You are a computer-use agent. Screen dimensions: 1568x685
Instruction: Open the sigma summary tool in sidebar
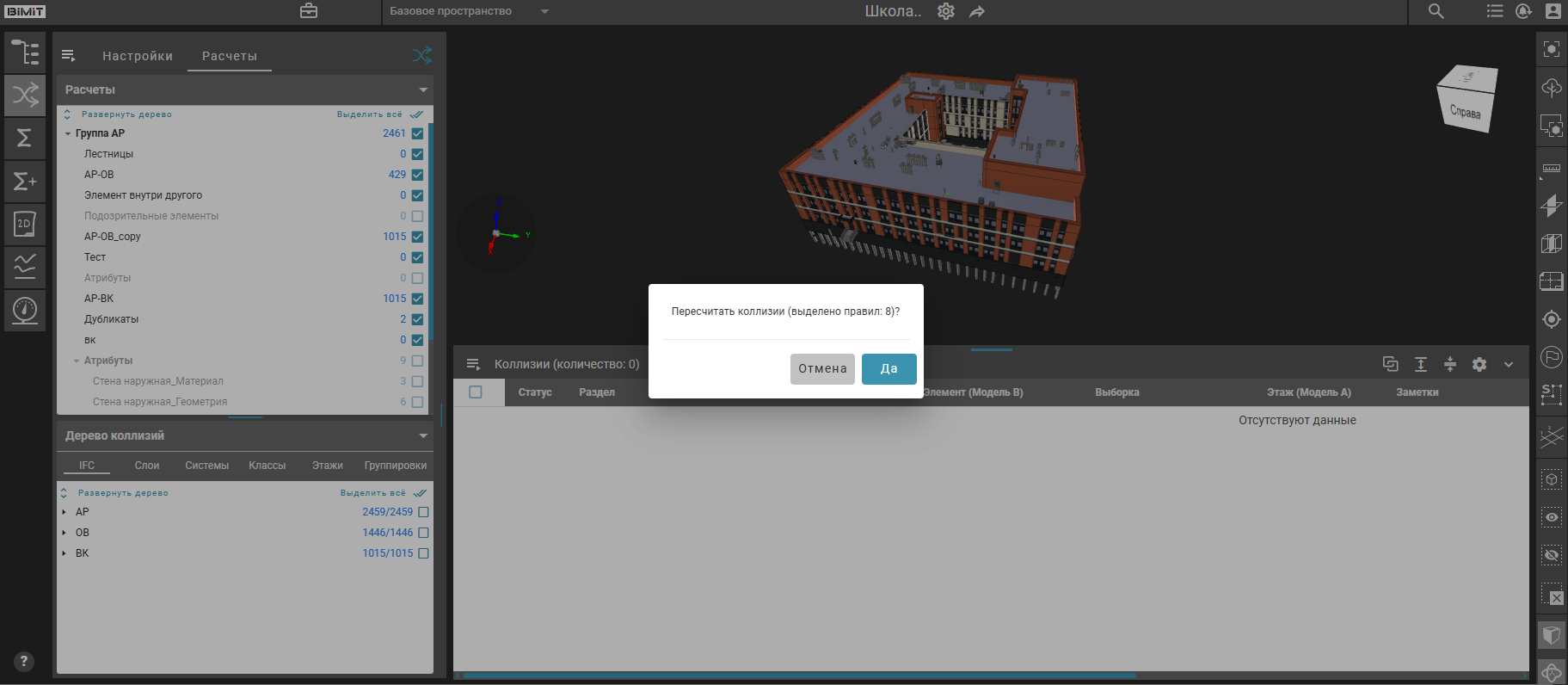pos(25,138)
